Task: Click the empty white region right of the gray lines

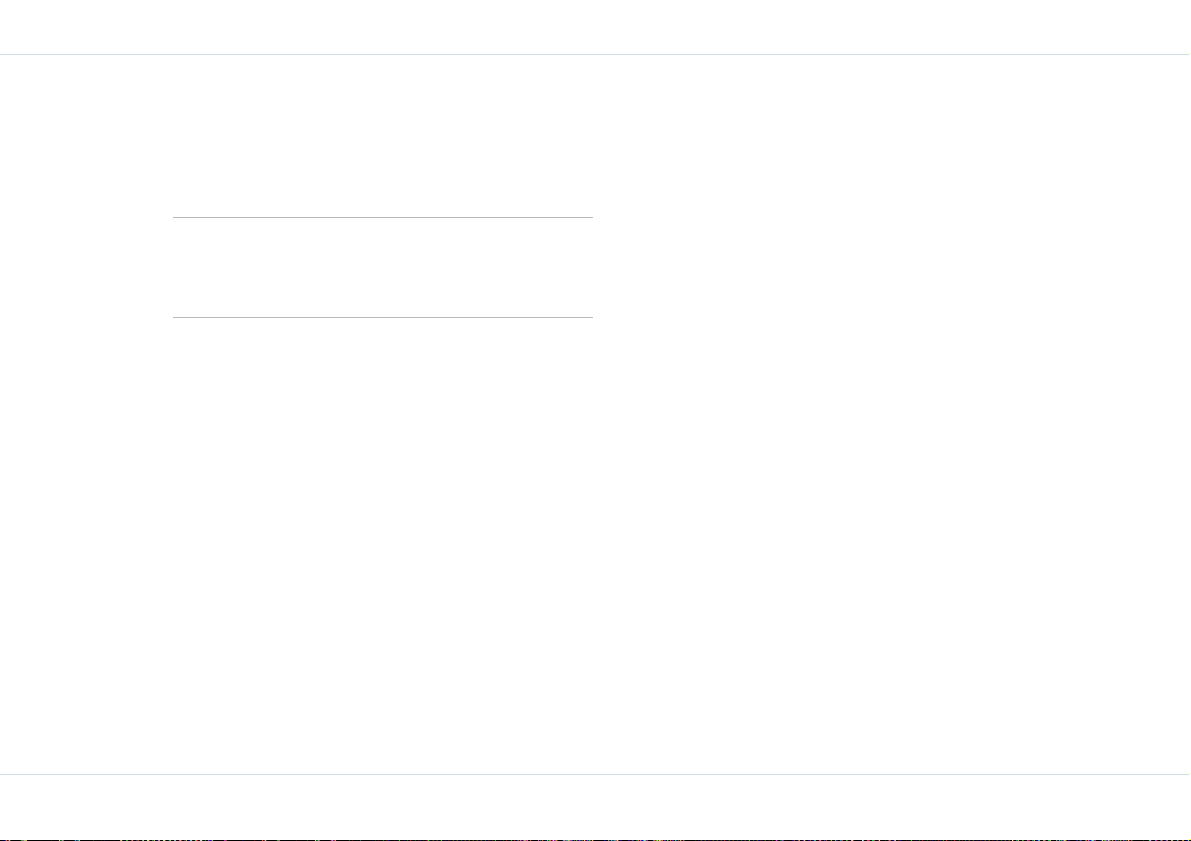Action: coord(892,414)
